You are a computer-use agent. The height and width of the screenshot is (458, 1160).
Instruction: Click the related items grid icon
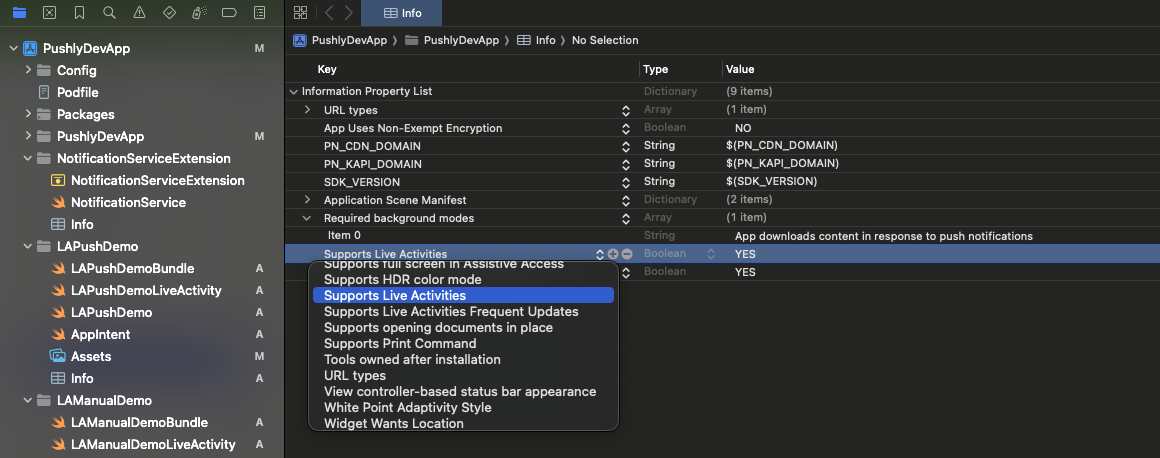pyautogui.click(x=300, y=13)
